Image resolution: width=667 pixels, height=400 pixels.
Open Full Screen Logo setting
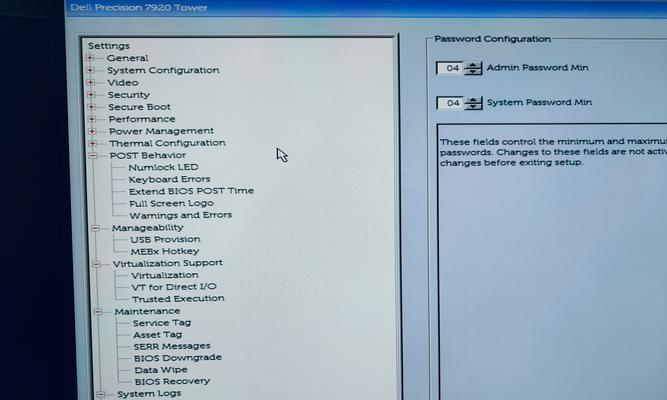(x=172, y=203)
